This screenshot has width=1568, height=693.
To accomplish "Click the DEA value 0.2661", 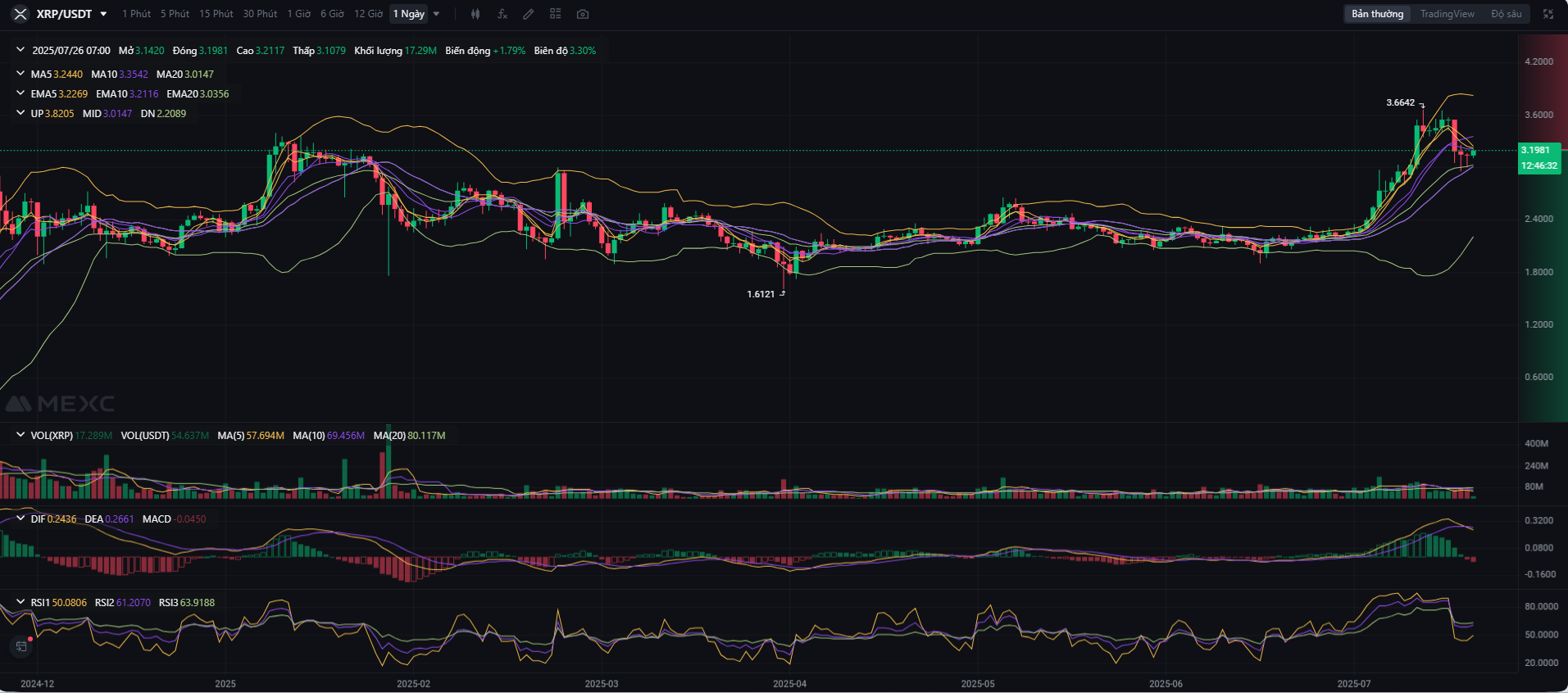I will tap(120, 519).
